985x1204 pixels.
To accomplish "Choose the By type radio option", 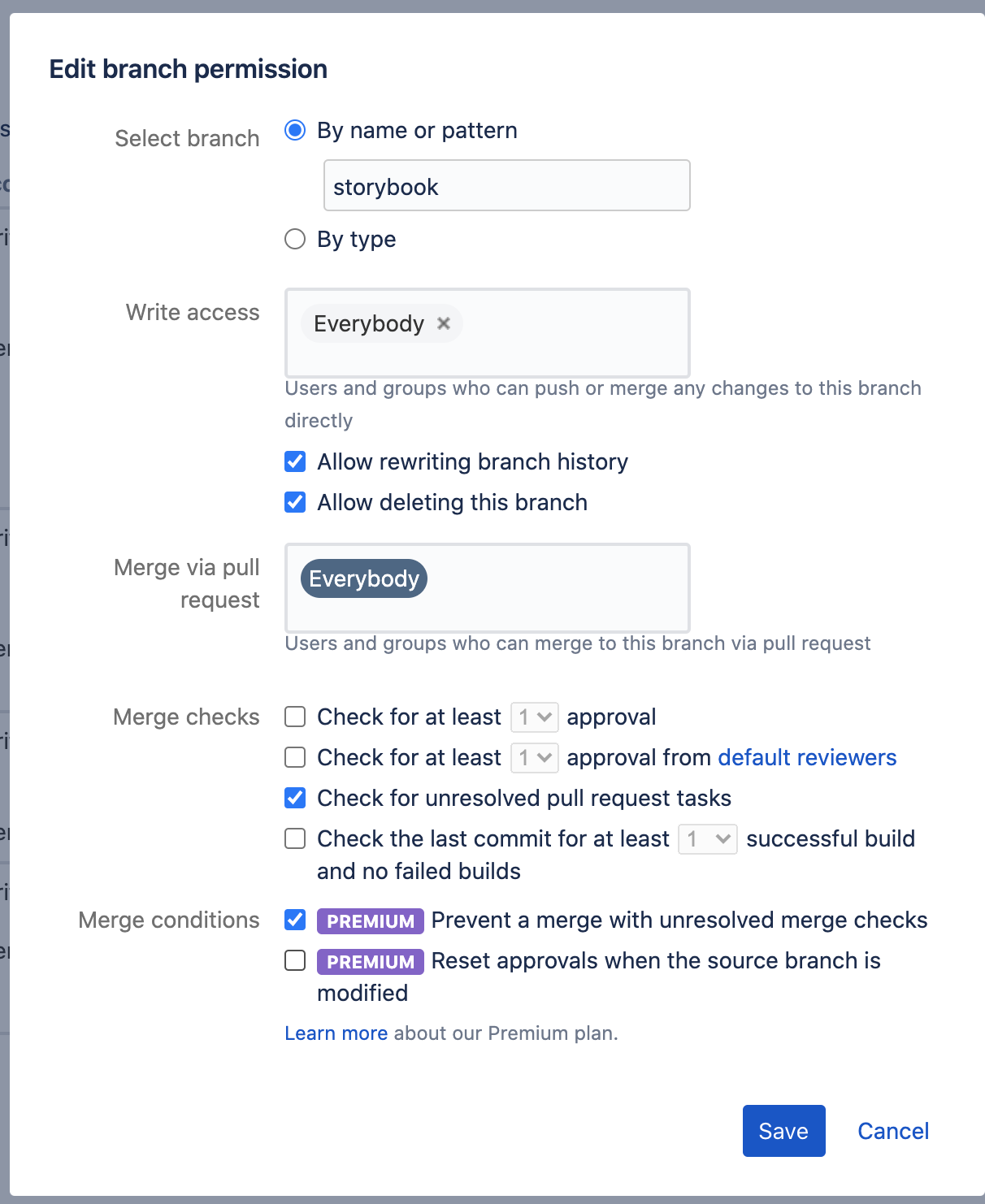I will 295,239.
